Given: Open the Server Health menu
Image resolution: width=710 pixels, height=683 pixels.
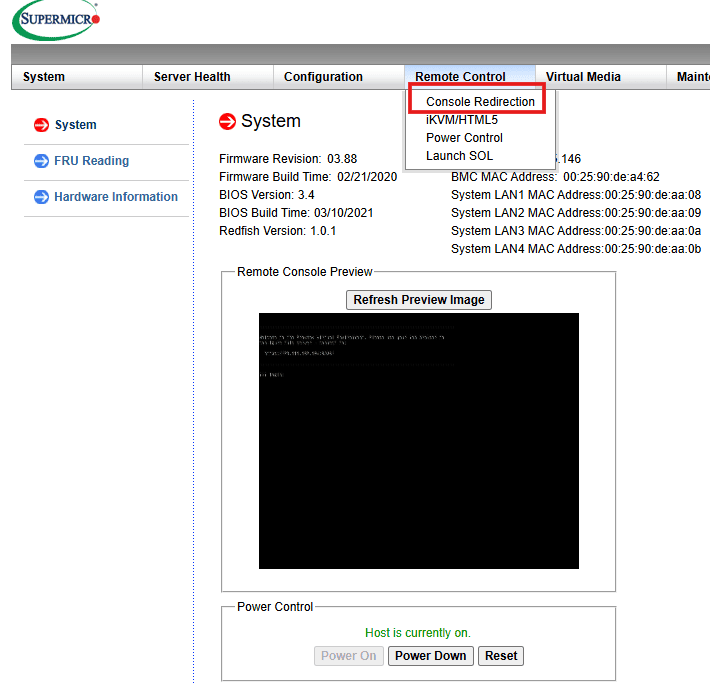Looking at the screenshot, I should tap(192, 77).
